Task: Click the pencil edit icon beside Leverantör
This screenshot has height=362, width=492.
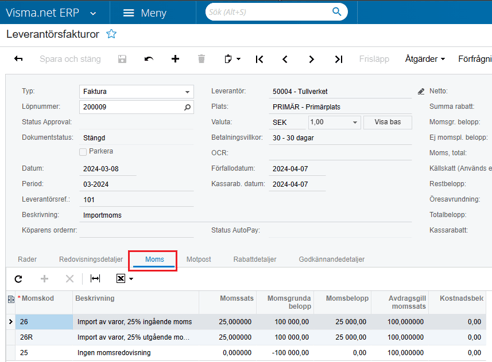Action: pyautogui.click(x=421, y=91)
